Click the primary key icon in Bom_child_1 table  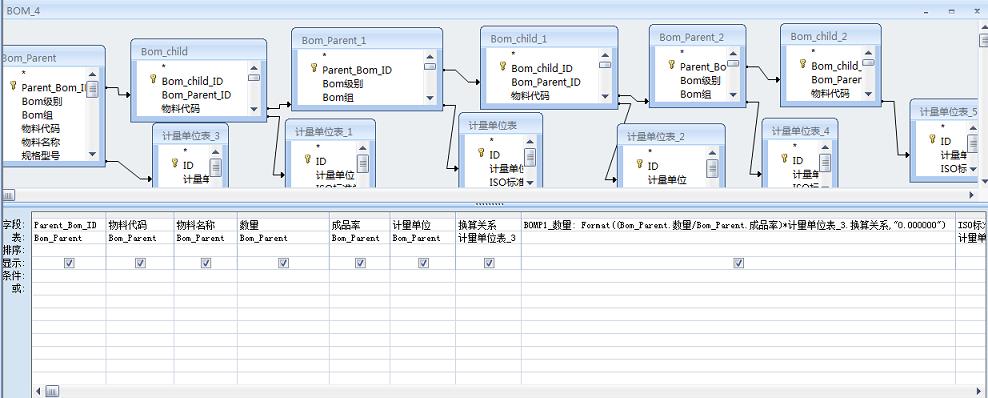coord(503,65)
